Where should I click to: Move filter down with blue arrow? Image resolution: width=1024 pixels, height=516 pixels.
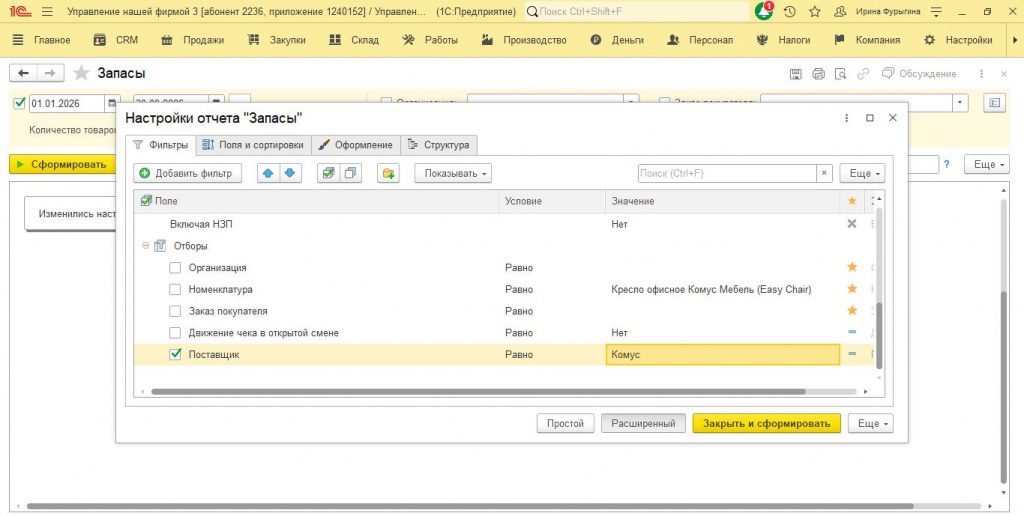coord(289,173)
